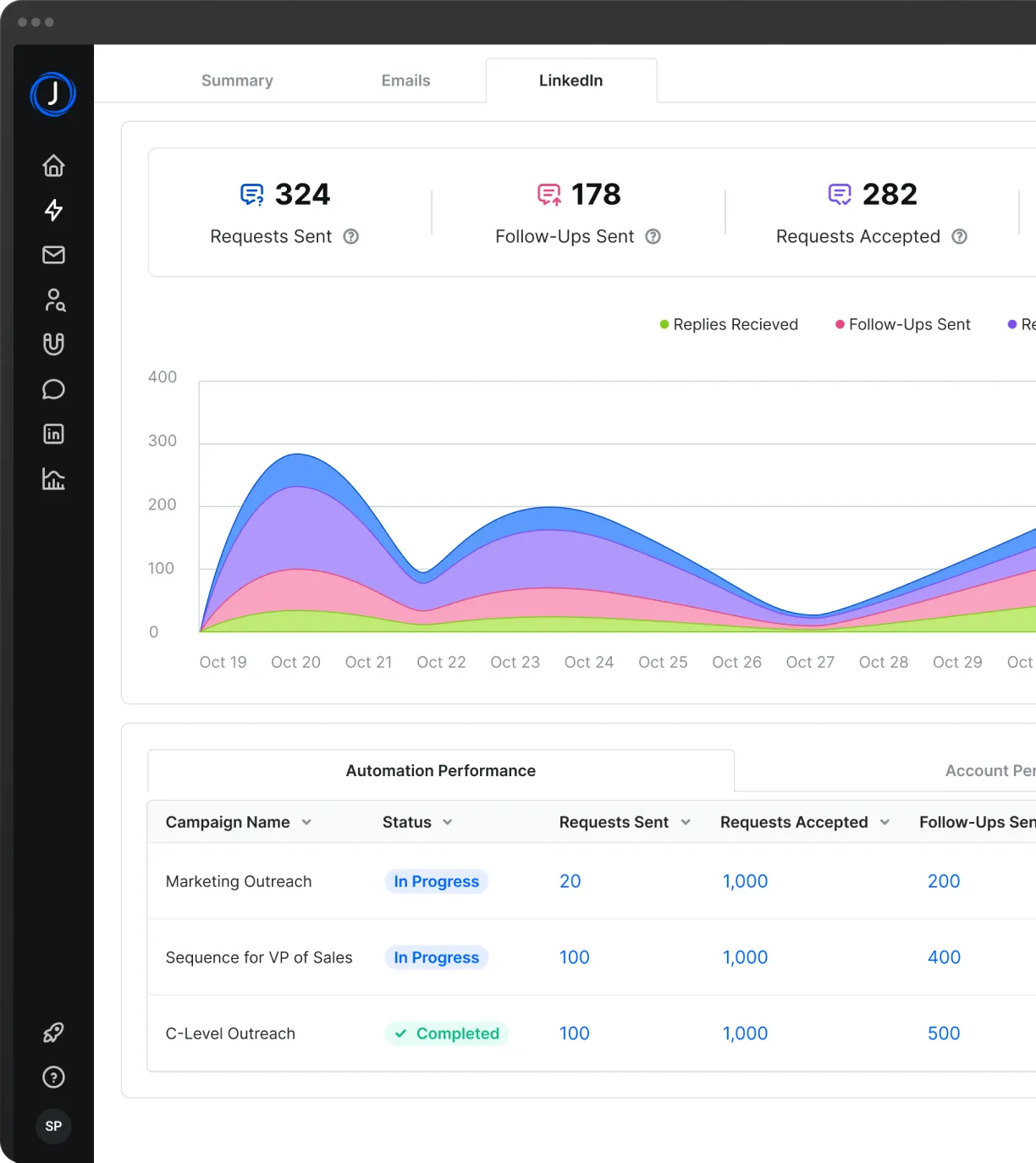Switch to the Emails tab

coord(405,80)
